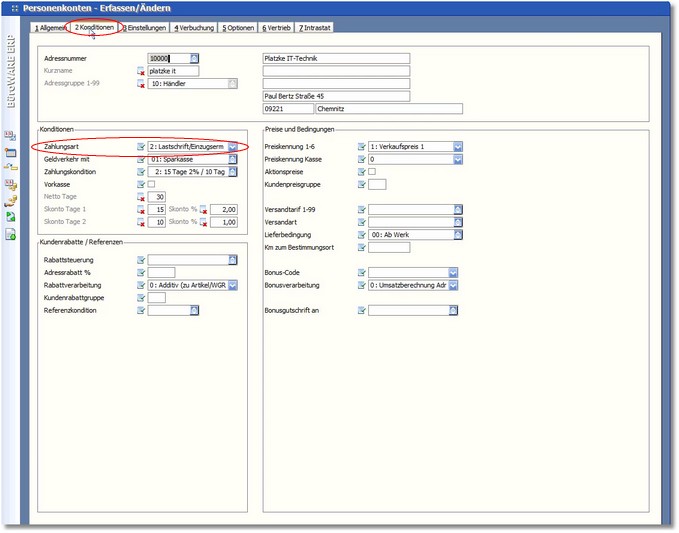679x533 pixels.
Task: Open the Rabattverarbeitung dropdown
Action: [232, 285]
